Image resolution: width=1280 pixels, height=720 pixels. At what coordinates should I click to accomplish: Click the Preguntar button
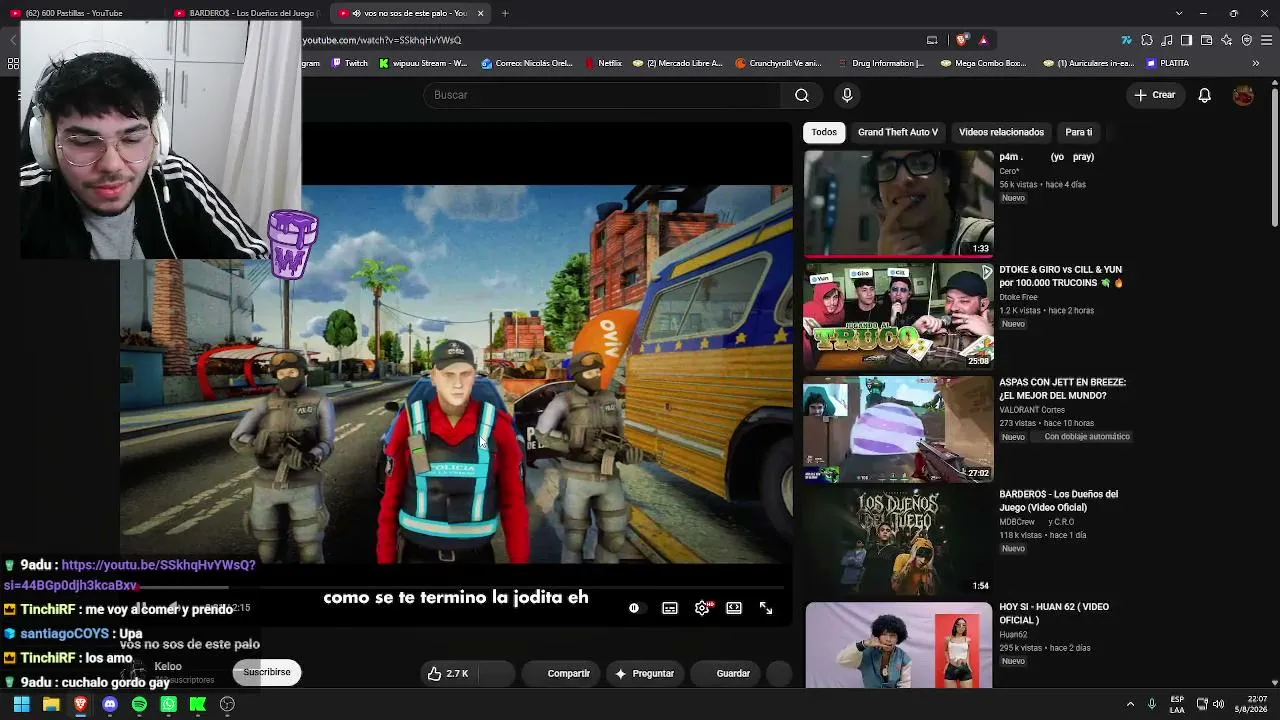(644, 674)
